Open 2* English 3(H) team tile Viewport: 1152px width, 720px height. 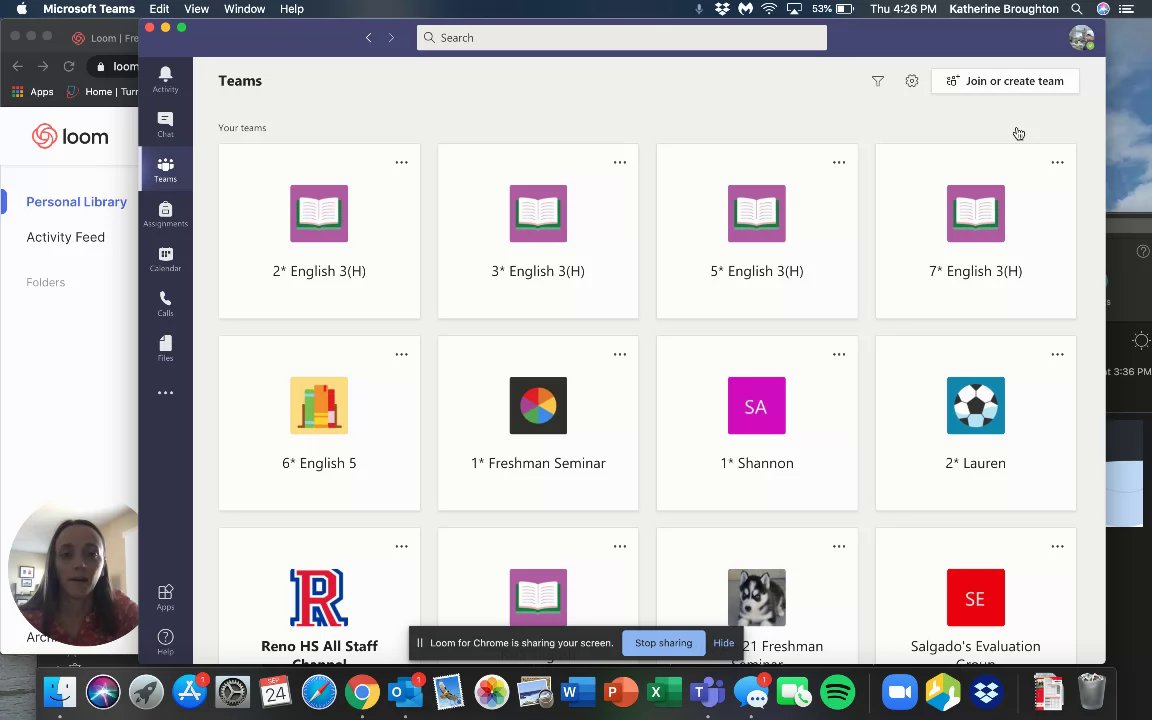pos(319,231)
